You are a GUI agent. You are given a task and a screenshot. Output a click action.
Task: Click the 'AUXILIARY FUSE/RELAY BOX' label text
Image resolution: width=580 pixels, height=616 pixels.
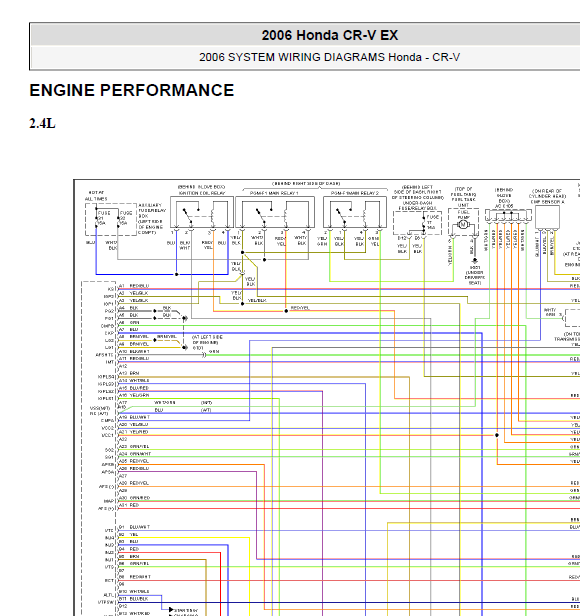tap(152, 210)
